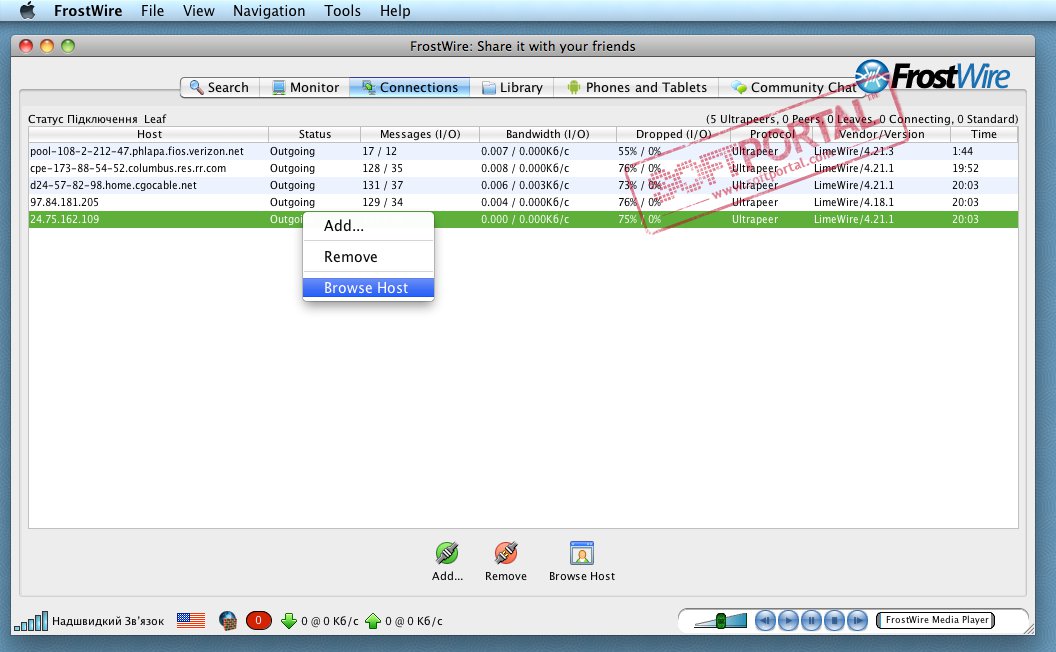This screenshot has height=652, width=1056.
Task: Click the green download arrow indicator
Action: pyautogui.click(x=289, y=621)
